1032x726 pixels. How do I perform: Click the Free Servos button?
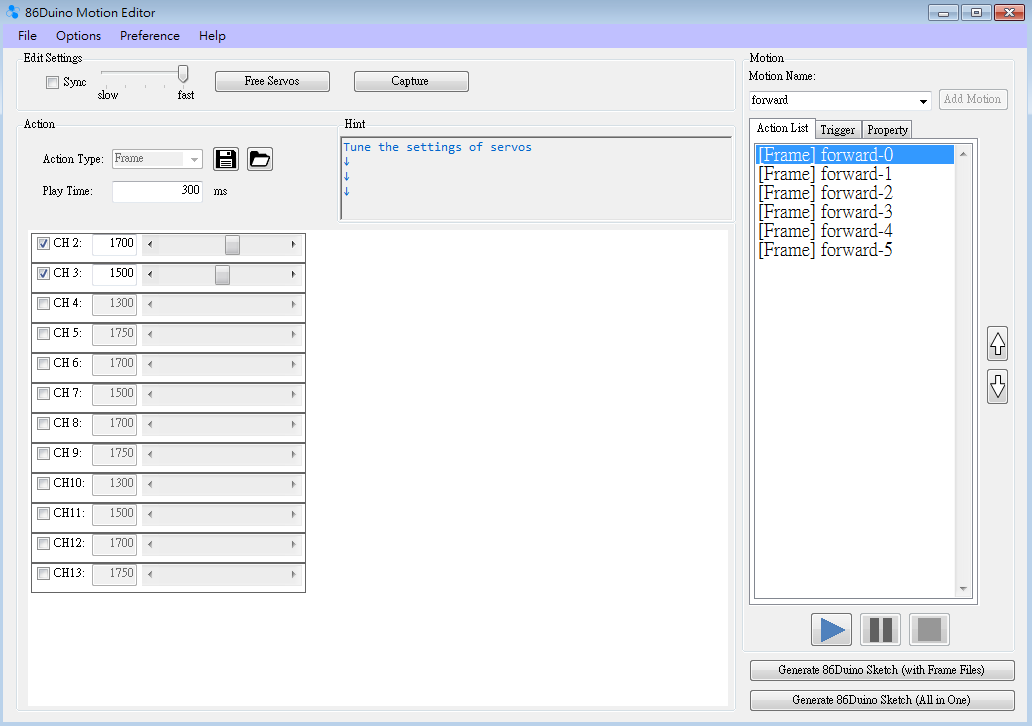tap(272, 81)
